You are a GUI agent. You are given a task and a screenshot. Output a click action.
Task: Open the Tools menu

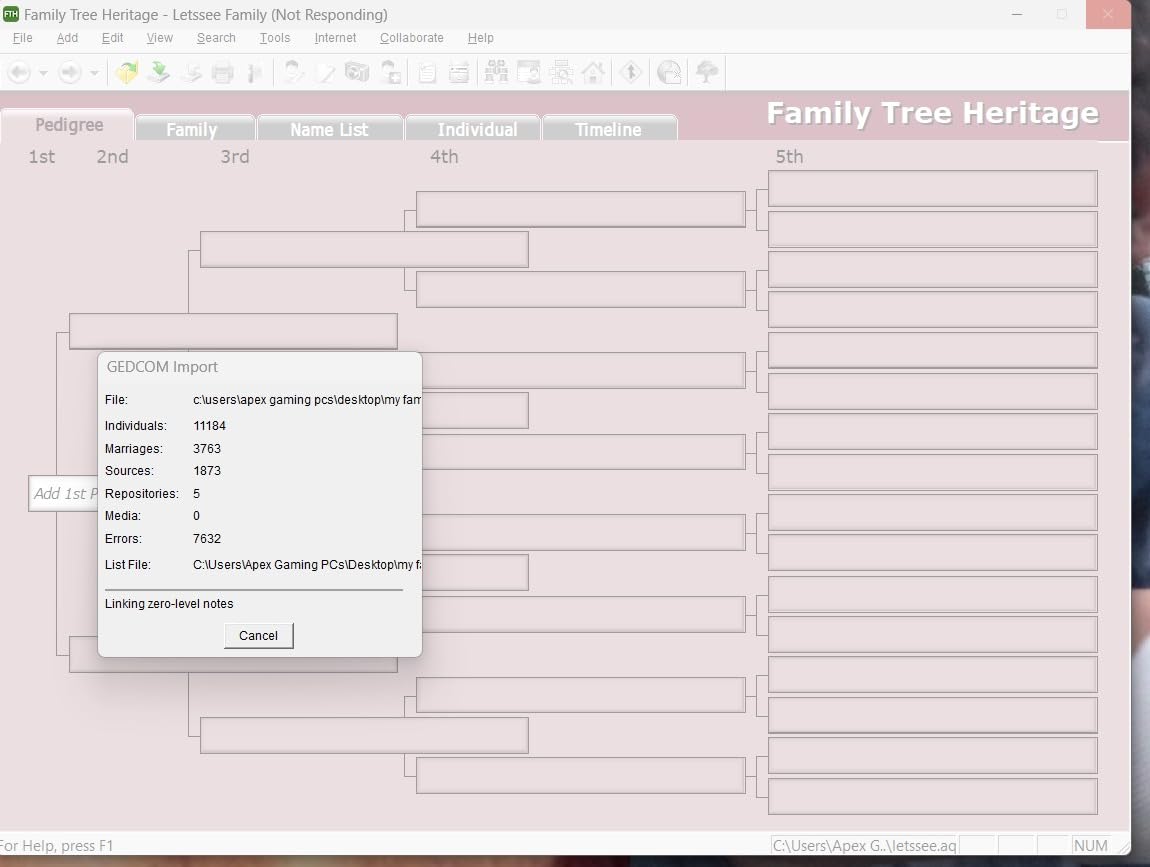[274, 37]
